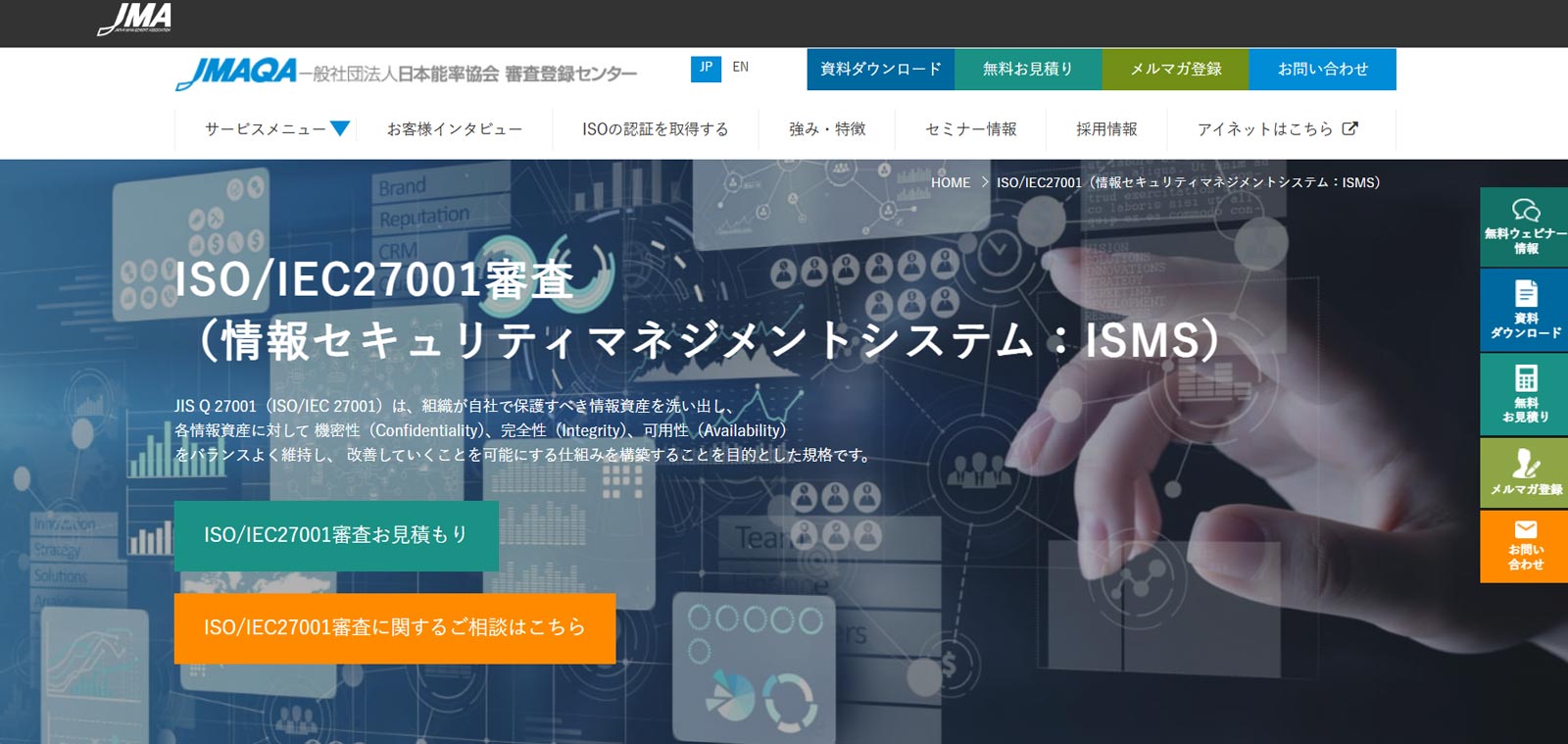The width and height of the screenshot is (1568, 744).
Task: Open the JMAQA logo home link
Action: pos(236,73)
